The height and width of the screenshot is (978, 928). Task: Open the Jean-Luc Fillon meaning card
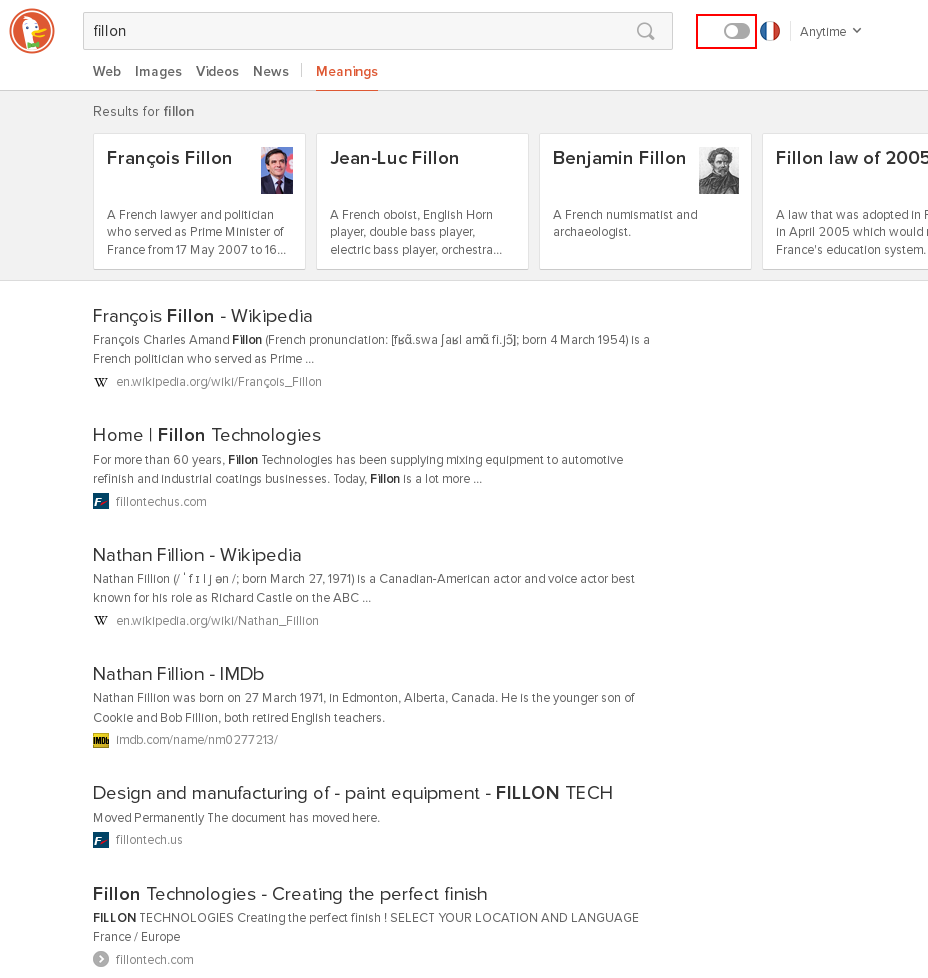[x=422, y=201]
